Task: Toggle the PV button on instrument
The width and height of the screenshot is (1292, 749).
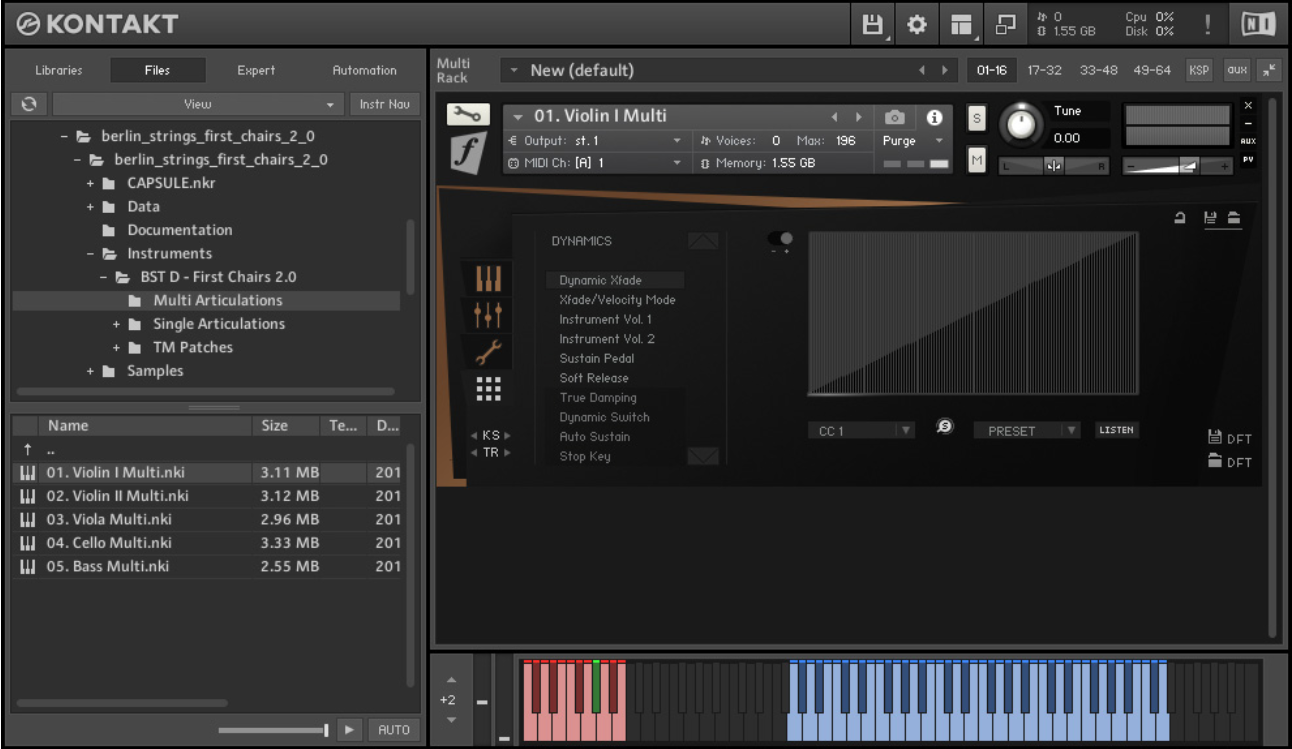Action: pos(1248,159)
